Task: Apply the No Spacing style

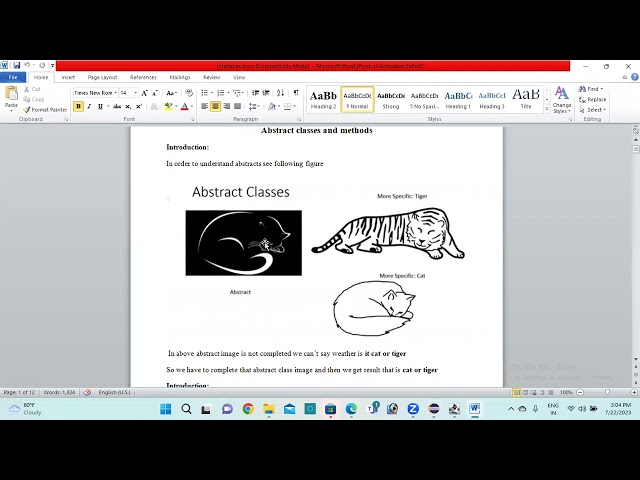Action: pyautogui.click(x=424, y=99)
